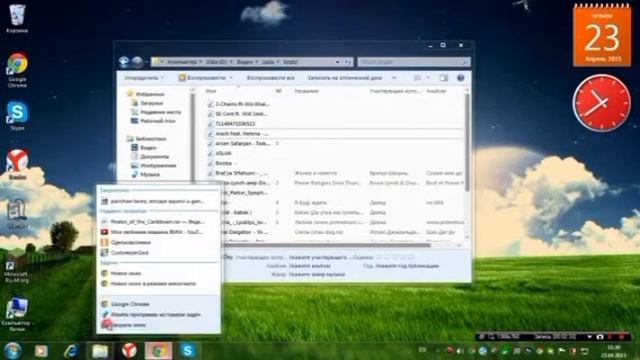640x360 pixels.
Task: Click the Computer breadcrumb in address bar
Action: [182, 62]
